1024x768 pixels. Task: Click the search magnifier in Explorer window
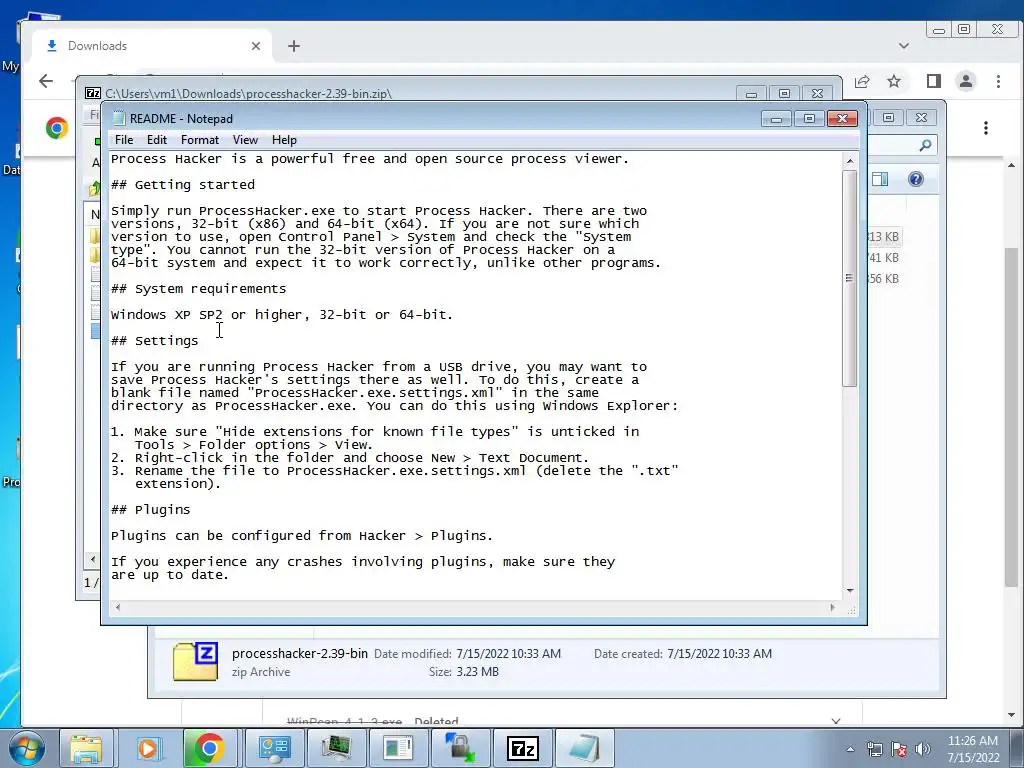tap(925, 145)
